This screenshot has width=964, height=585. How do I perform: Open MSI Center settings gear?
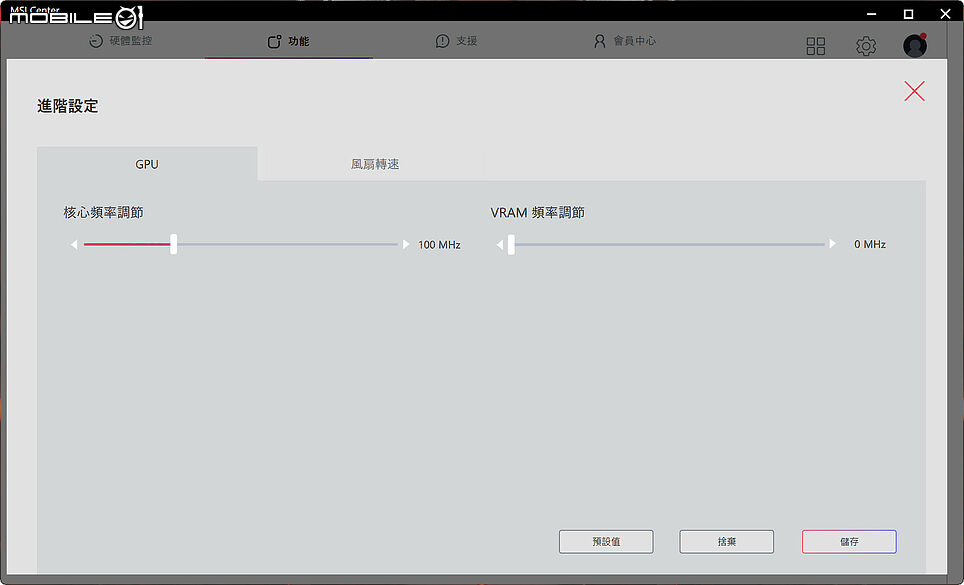tap(866, 46)
